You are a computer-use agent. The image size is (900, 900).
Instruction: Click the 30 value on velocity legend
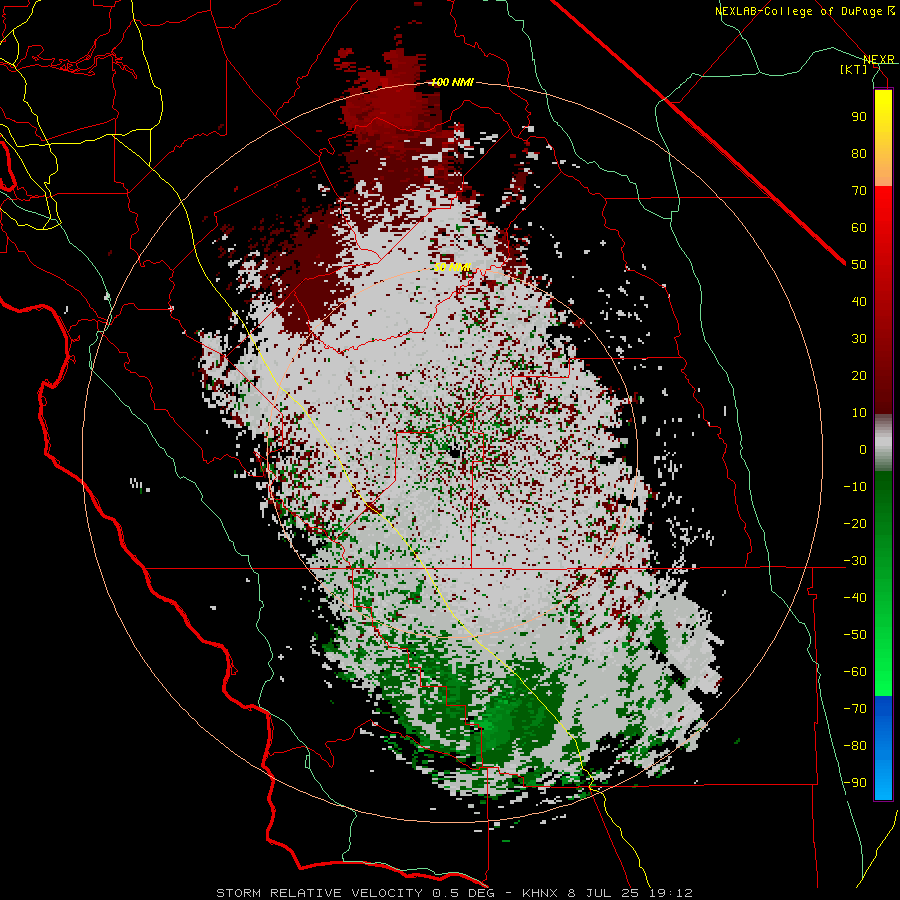coord(859,339)
